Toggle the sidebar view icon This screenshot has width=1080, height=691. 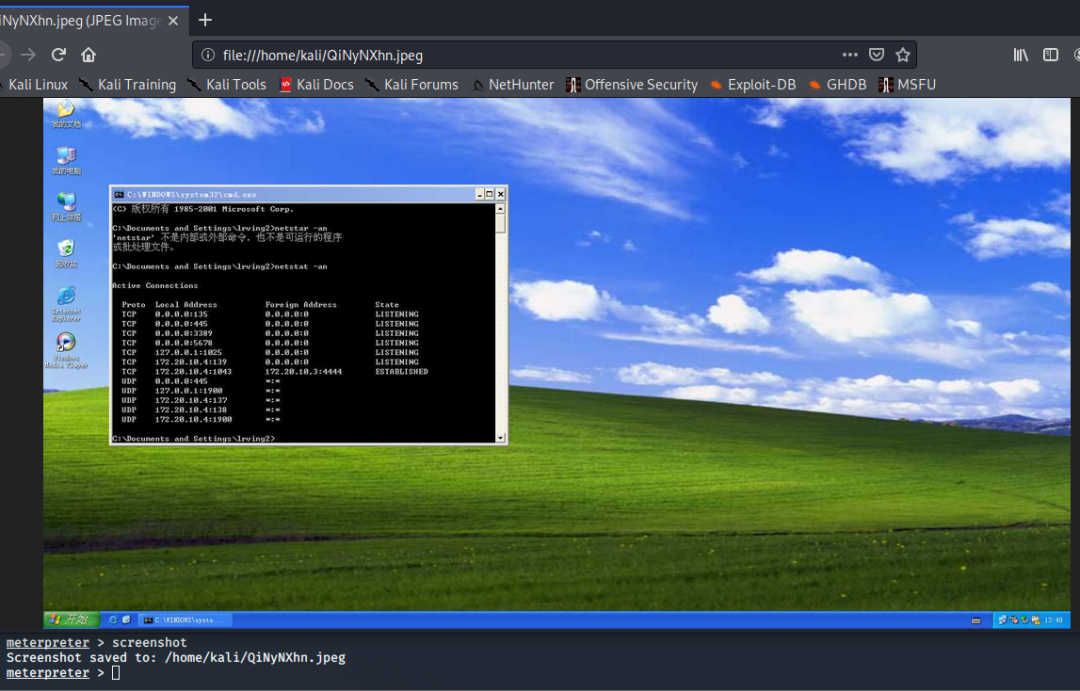(x=1050, y=54)
